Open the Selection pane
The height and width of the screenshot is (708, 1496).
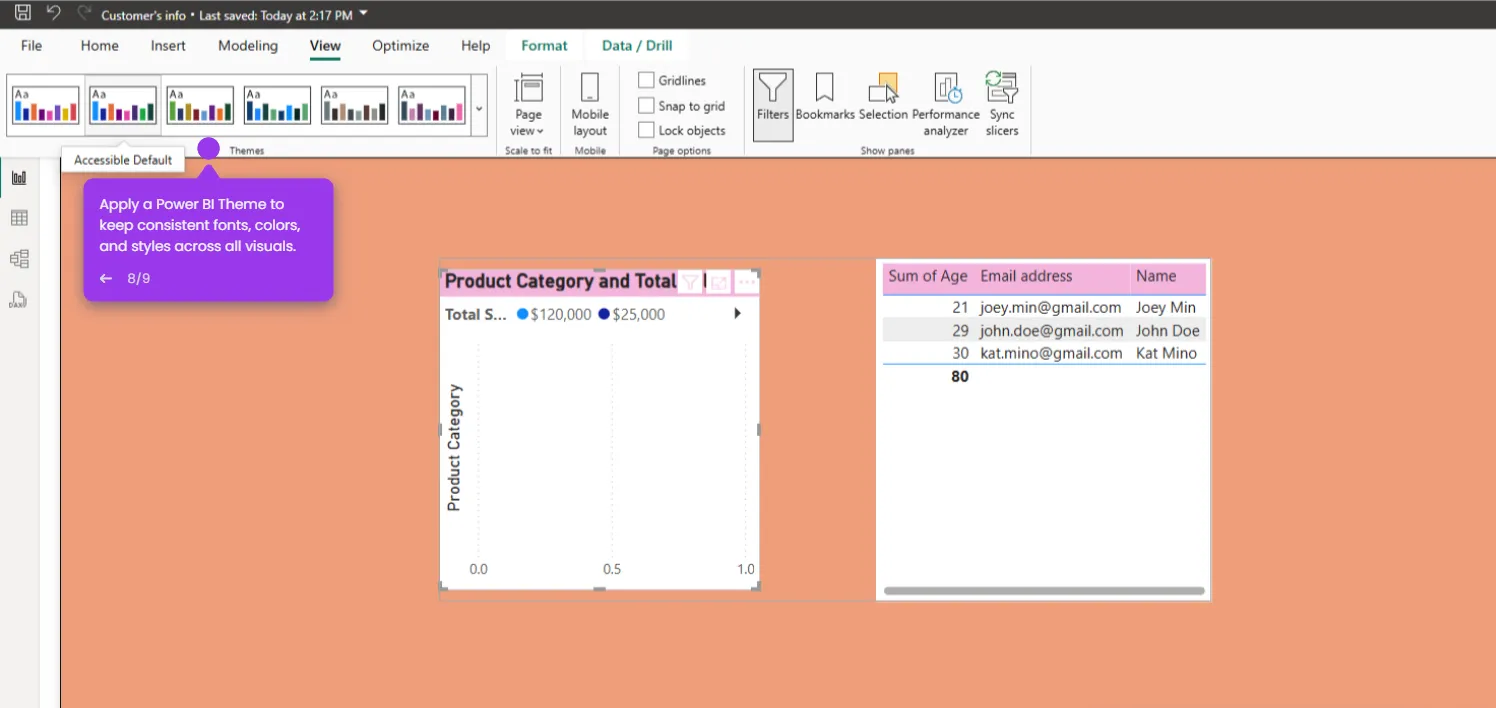[883, 97]
